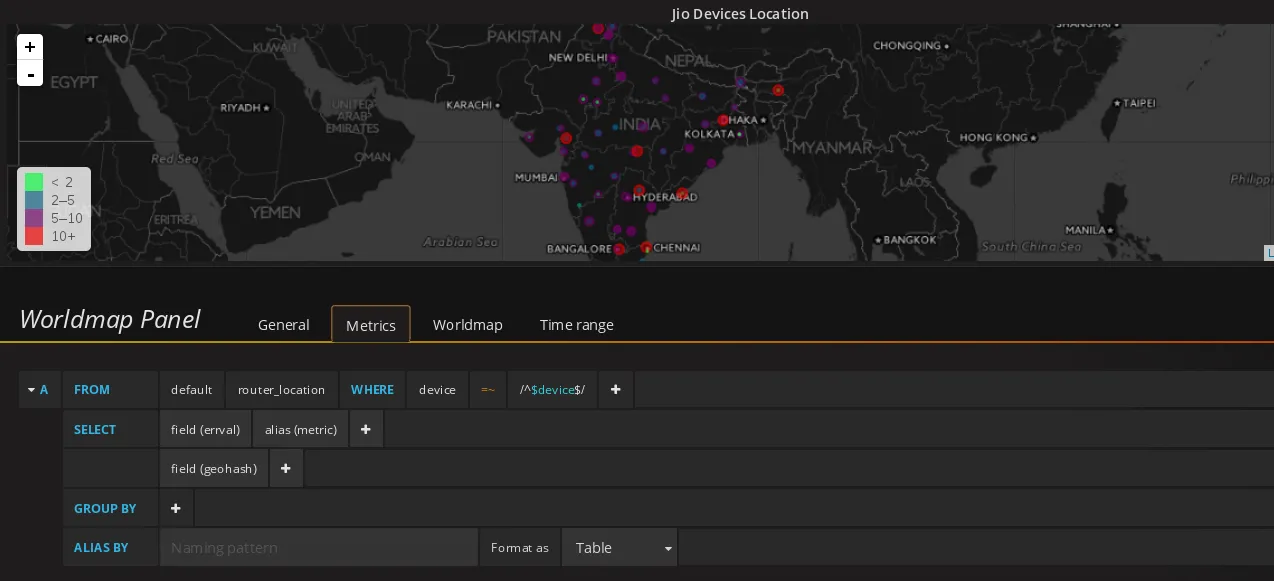Click the MUMBAI map label
This screenshot has height=581, width=1274.
tap(536, 177)
